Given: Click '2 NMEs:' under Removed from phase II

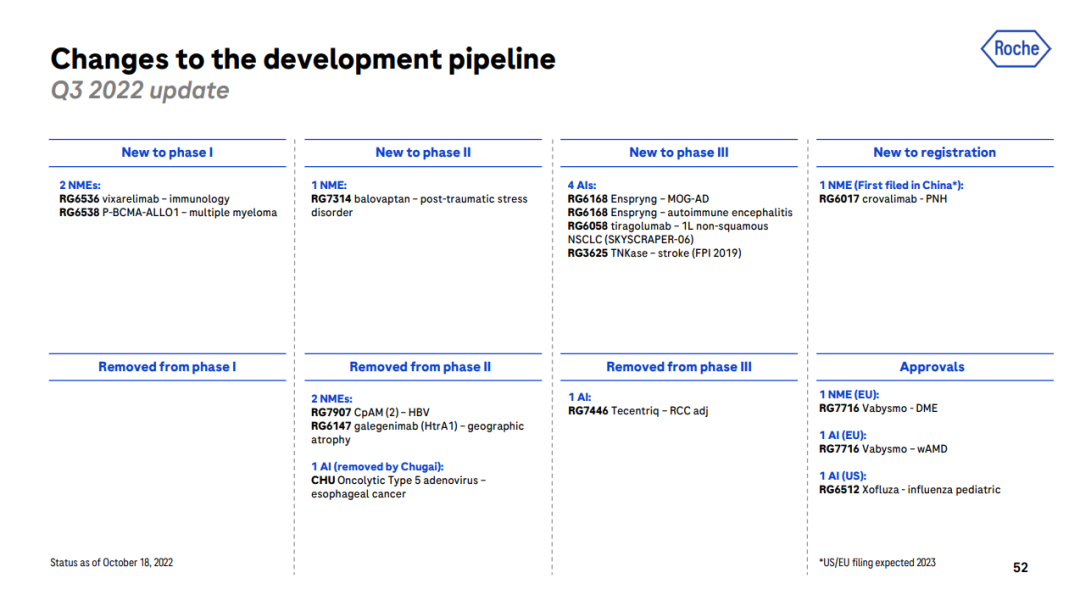Looking at the screenshot, I should click(x=331, y=399).
